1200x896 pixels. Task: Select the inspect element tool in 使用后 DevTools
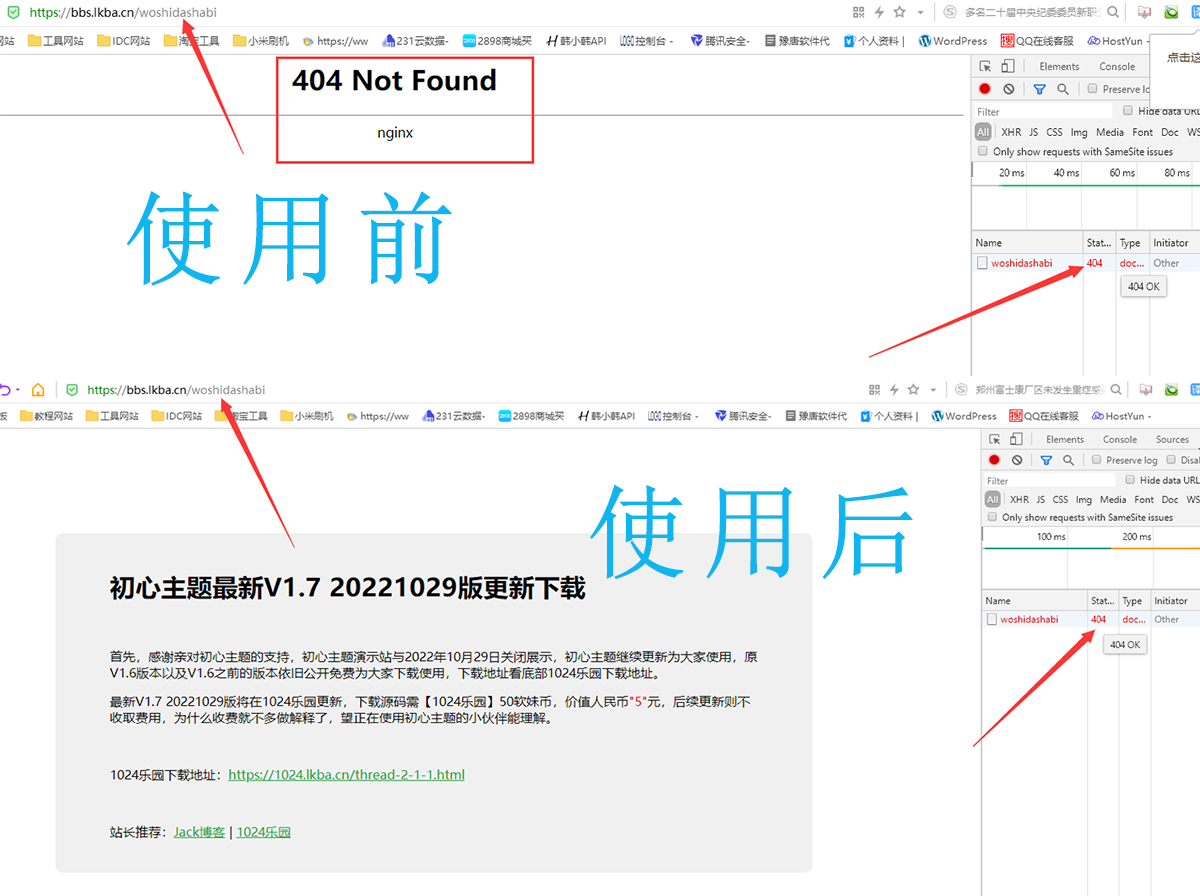click(x=994, y=439)
